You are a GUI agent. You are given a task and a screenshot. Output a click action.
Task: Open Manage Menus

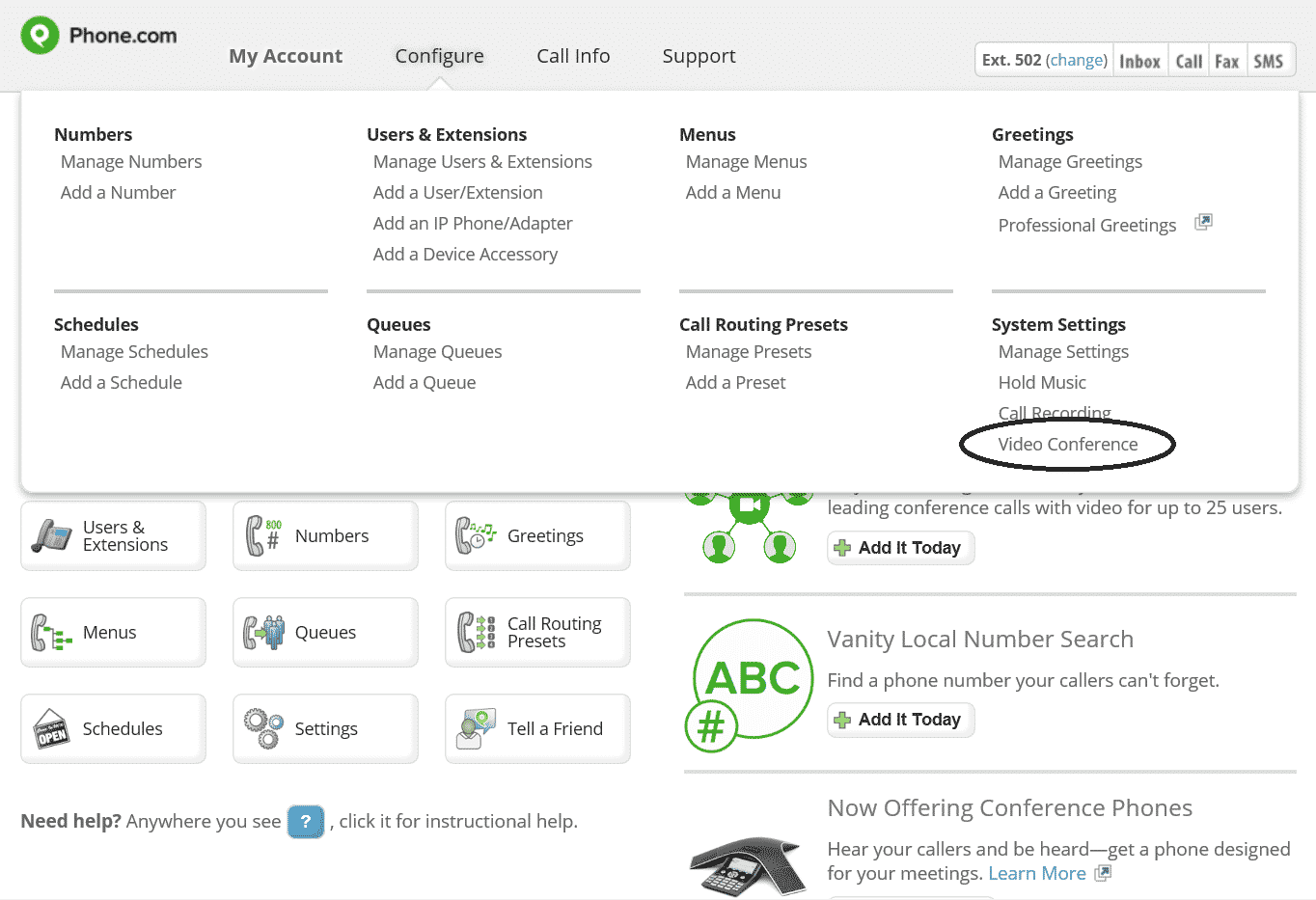pos(747,162)
